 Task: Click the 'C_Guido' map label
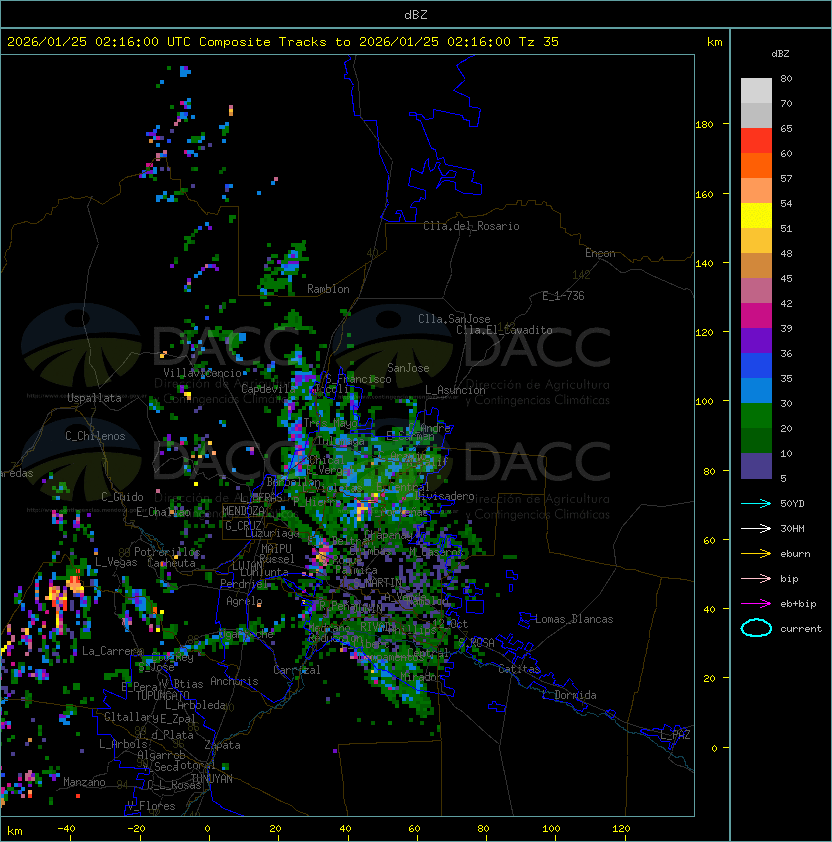(x=122, y=497)
